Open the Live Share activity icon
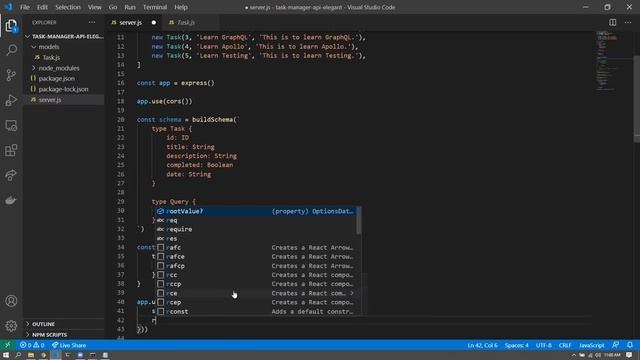This screenshot has width=640, height=360. (11, 175)
